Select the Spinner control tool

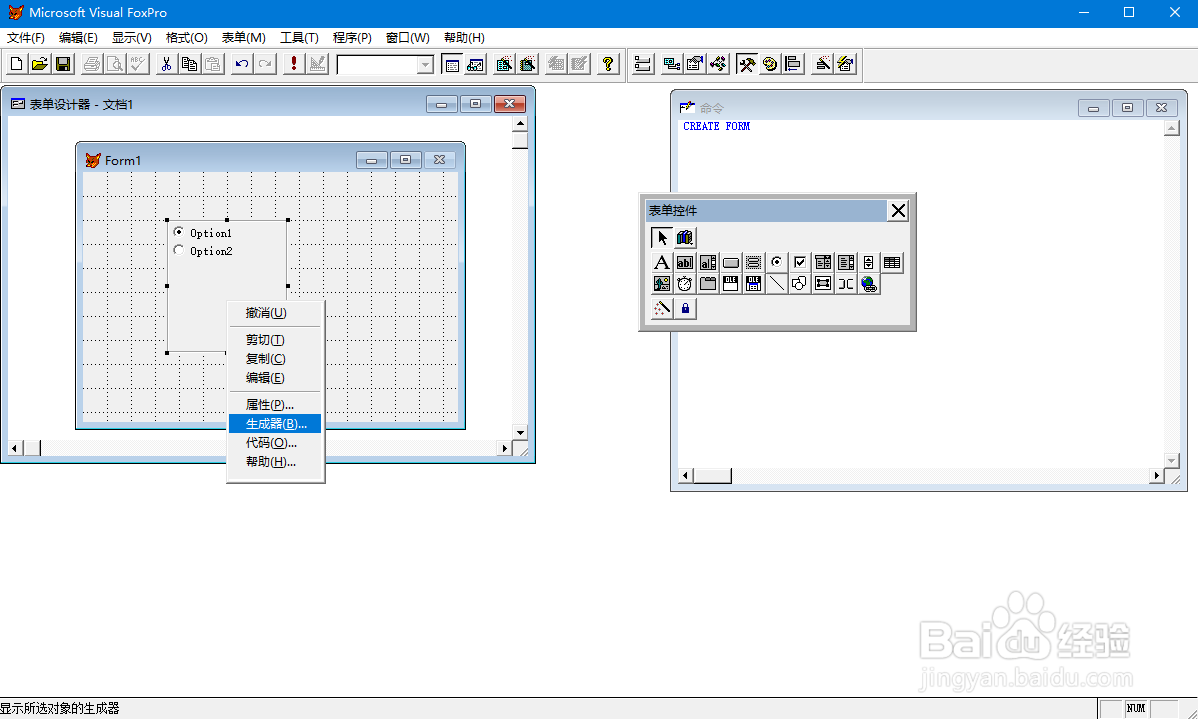point(868,263)
